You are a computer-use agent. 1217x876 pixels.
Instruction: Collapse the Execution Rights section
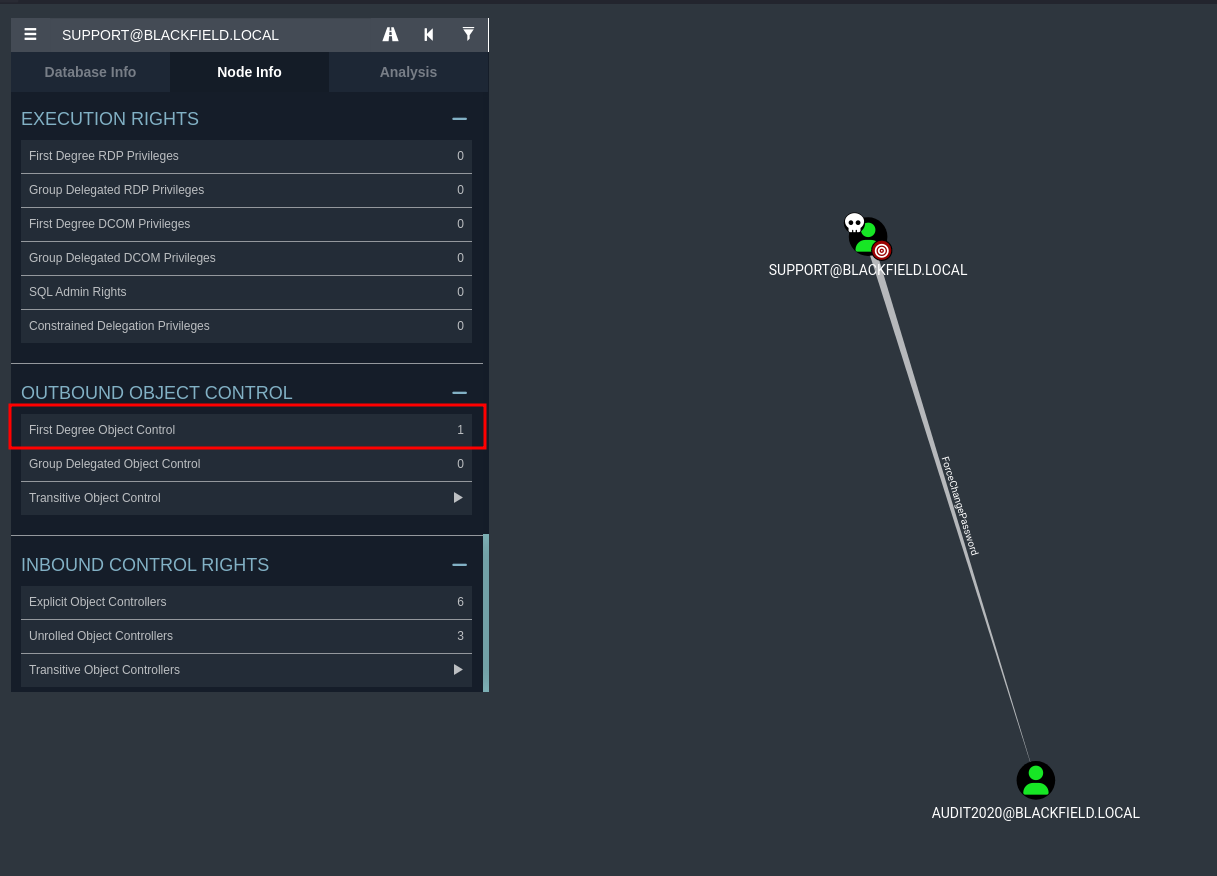(x=459, y=119)
